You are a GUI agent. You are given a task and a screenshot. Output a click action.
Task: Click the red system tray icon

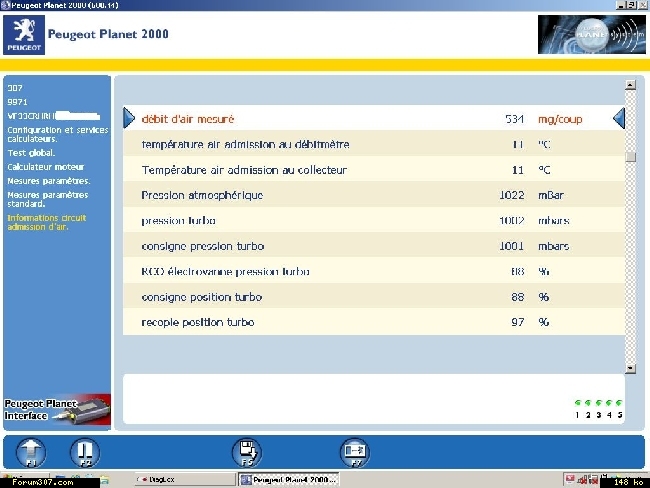click(570, 479)
